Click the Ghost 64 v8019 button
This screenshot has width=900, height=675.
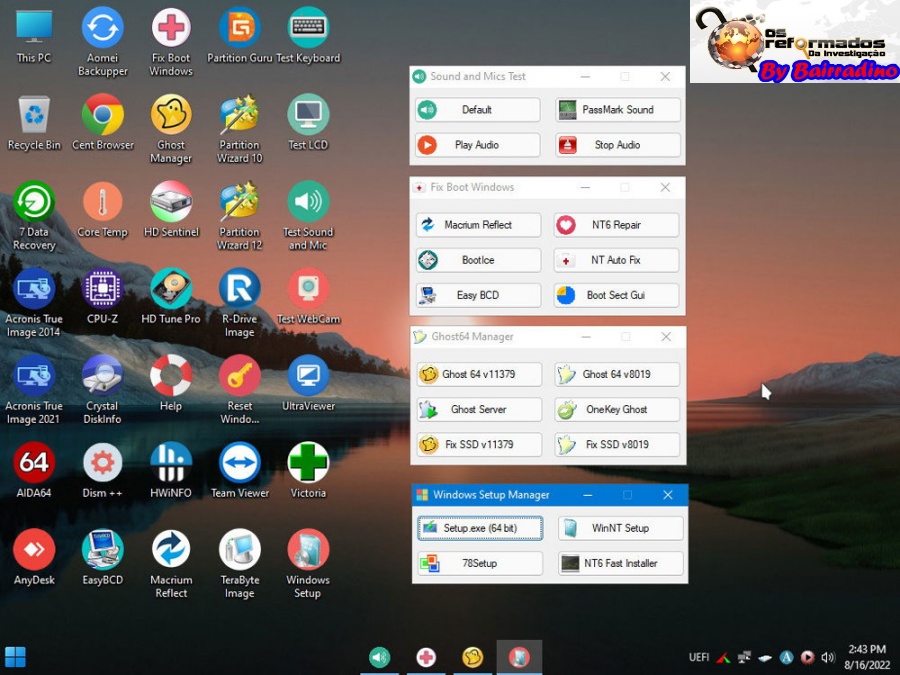[617, 374]
